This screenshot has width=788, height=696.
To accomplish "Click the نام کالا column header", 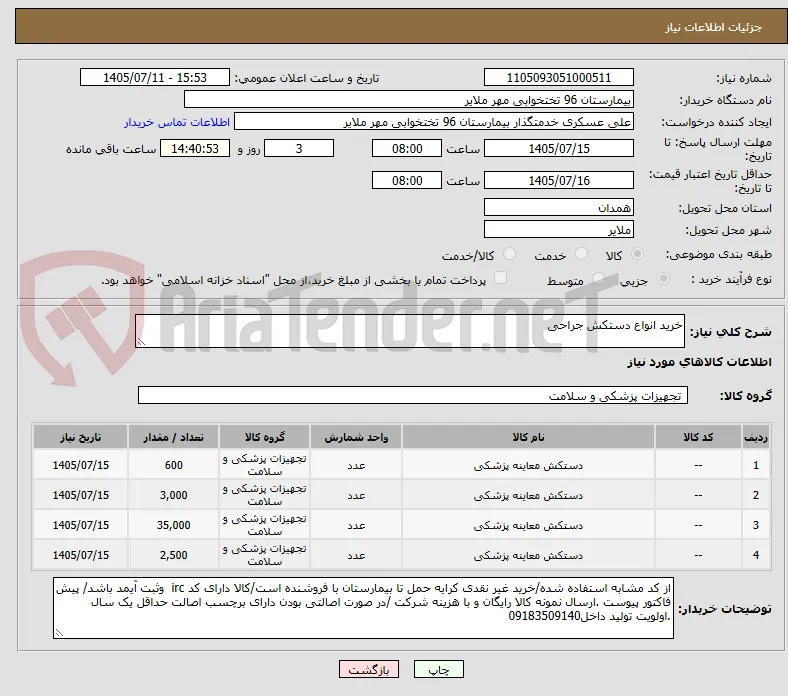I will [528, 437].
